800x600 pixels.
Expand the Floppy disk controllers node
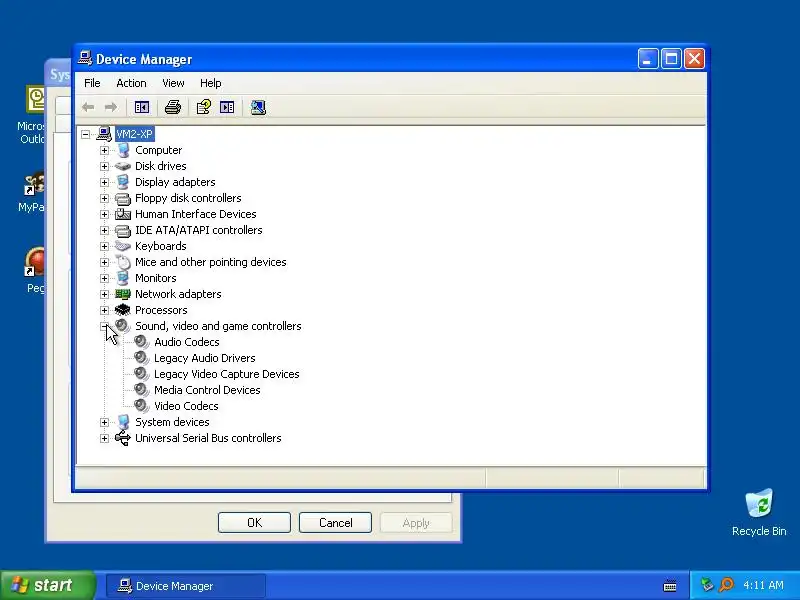click(x=105, y=198)
